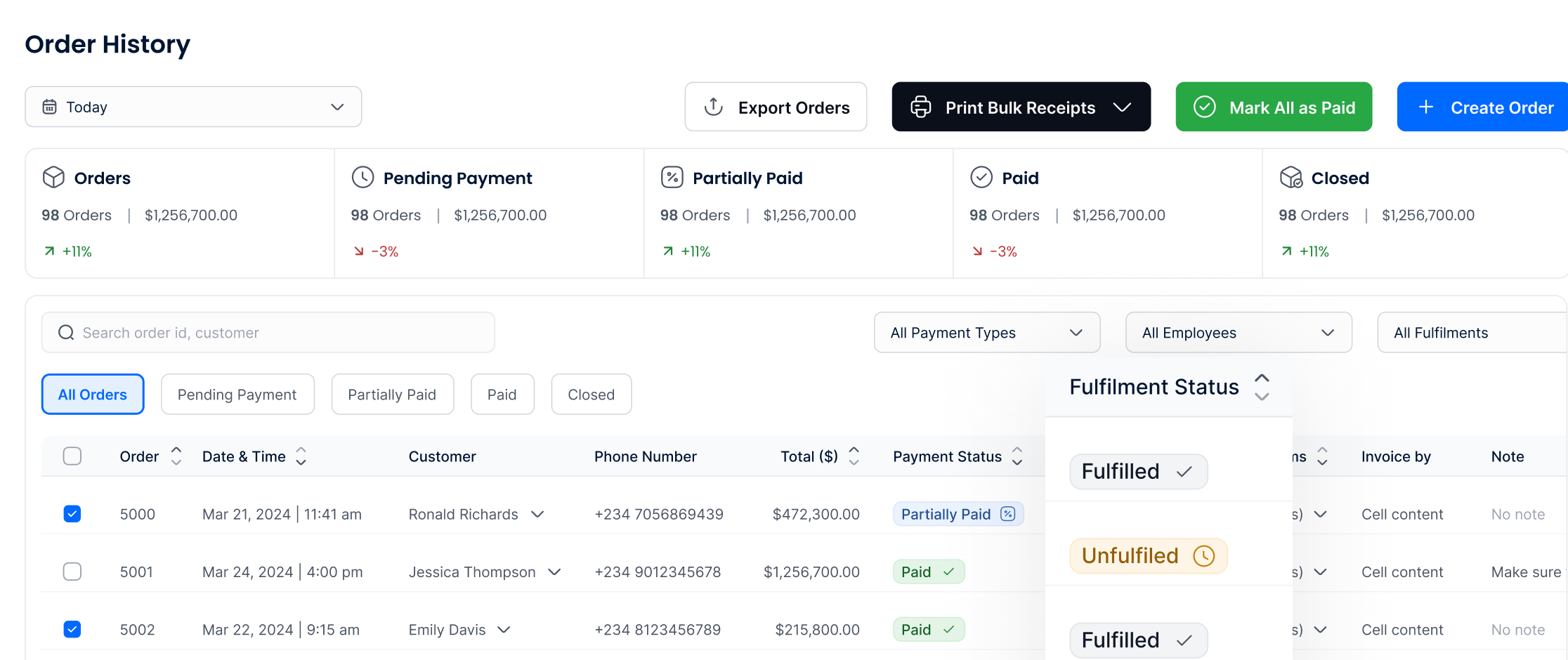
Task: Expand Ronald Richards customer chevron
Action: 537,514
